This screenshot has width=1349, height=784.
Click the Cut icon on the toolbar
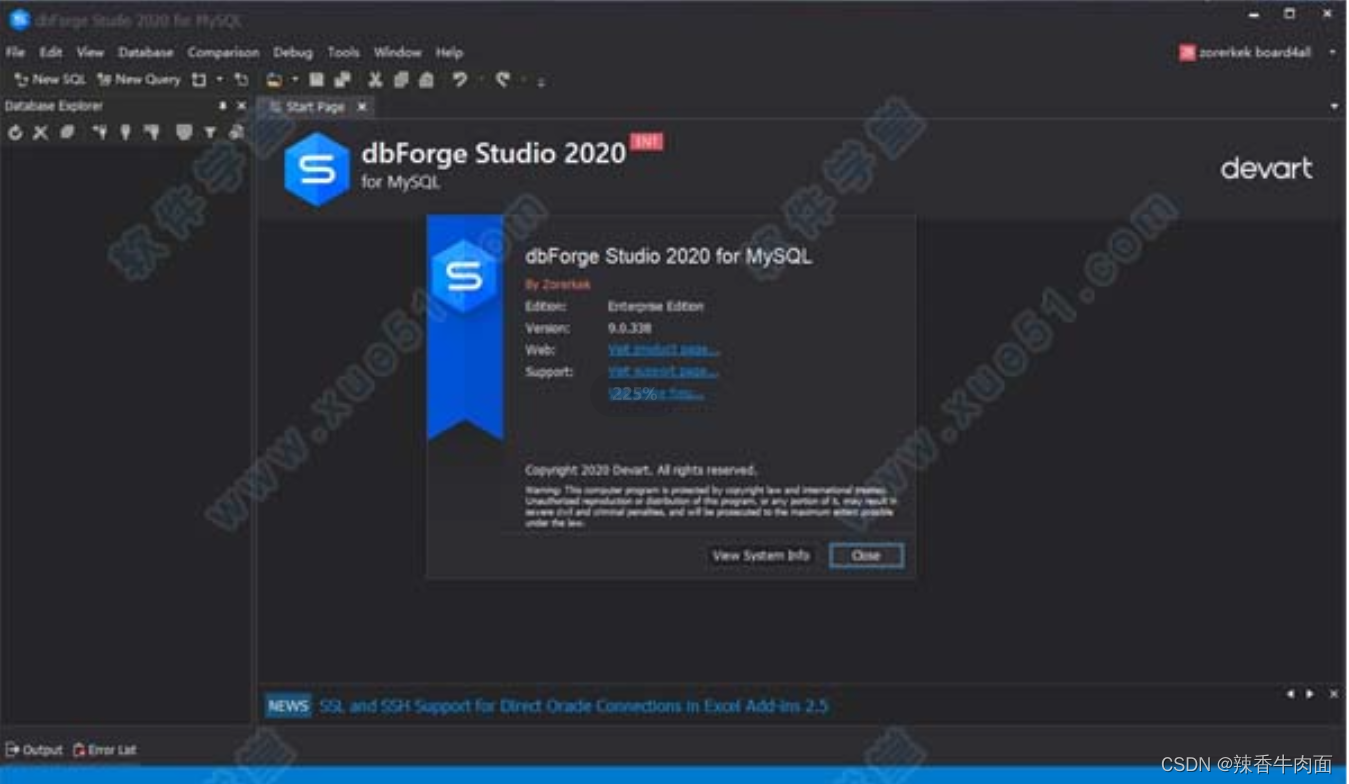click(x=375, y=79)
